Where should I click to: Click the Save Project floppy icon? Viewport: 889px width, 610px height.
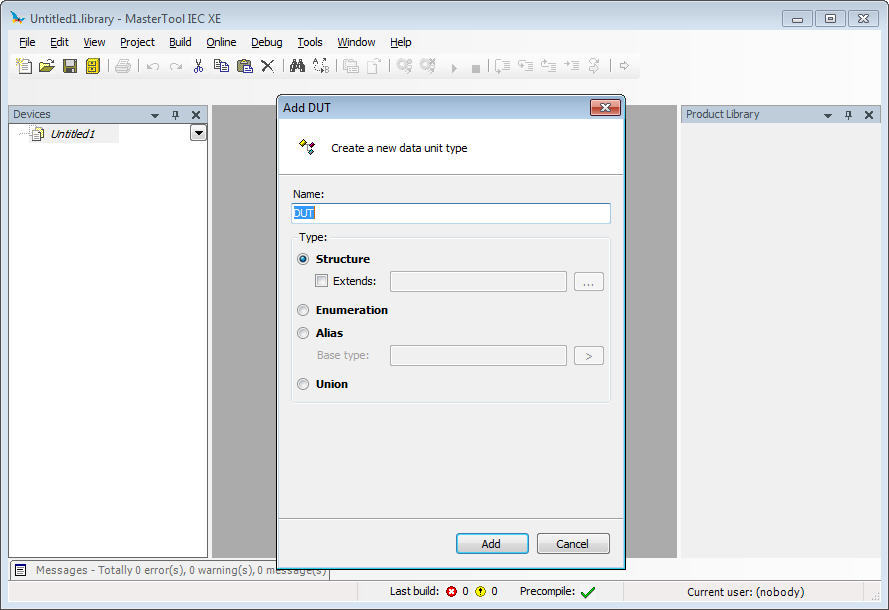pyautogui.click(x=70, y=66)
